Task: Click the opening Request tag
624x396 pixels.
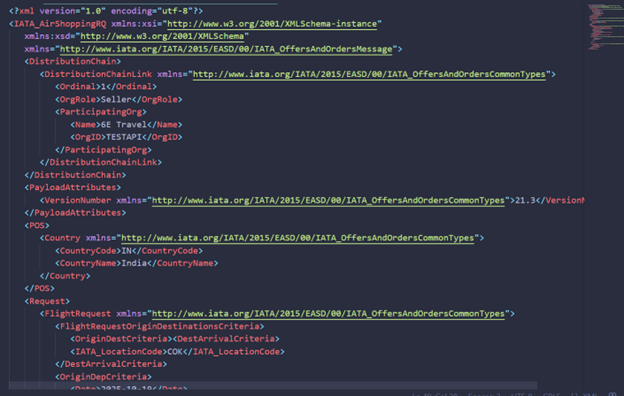Action: point(47,301)
